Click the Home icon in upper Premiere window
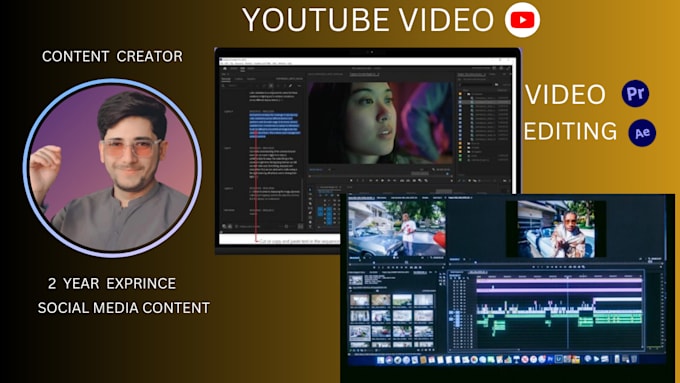The height and width of the screenshot is (383, 680). click(x=225, y=69)
